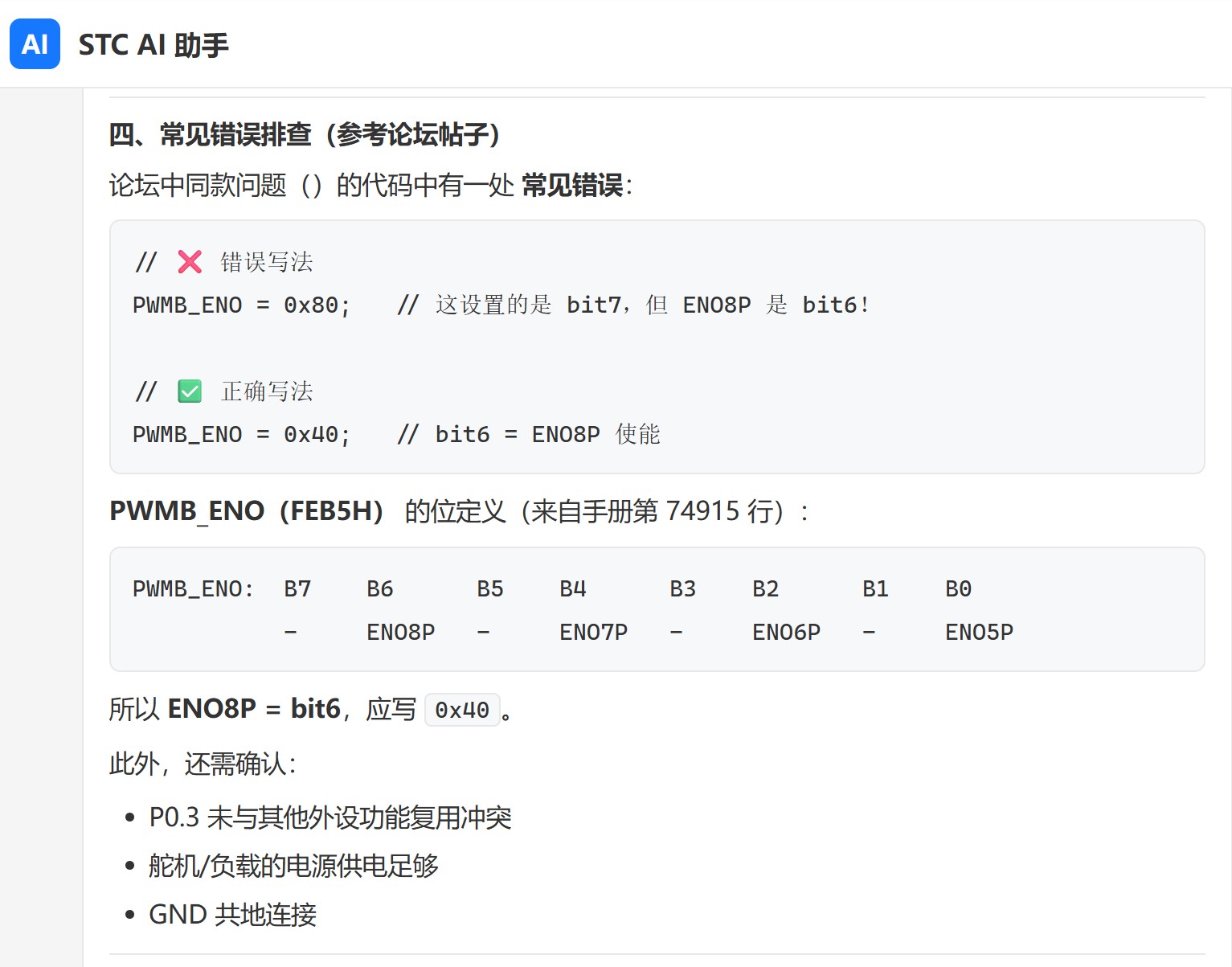Click the bold 常见错误 text

pyautogui.click(x=572, y=186)
